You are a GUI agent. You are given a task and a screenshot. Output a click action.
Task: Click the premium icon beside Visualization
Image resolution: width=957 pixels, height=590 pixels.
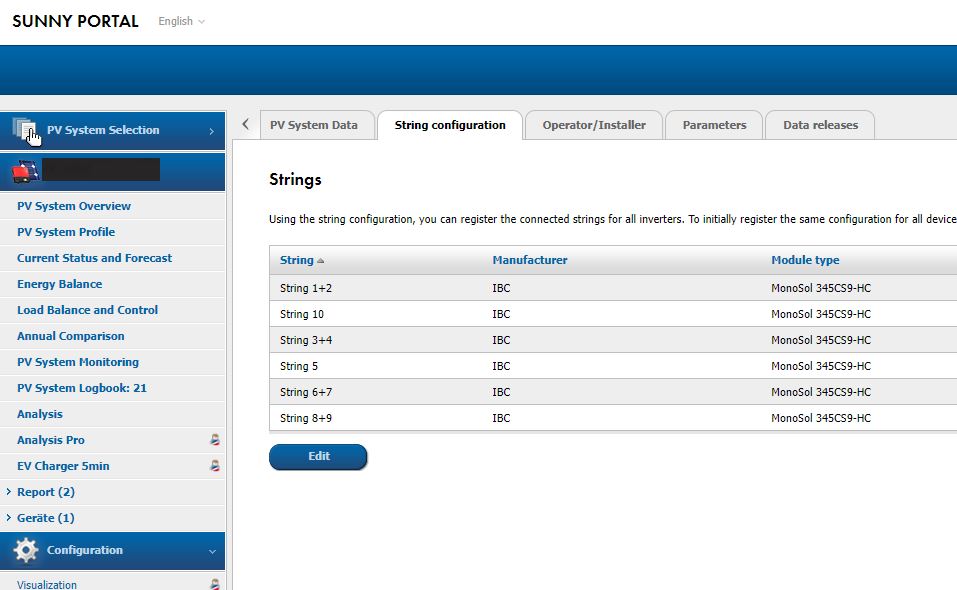click(x=214, y=584)
